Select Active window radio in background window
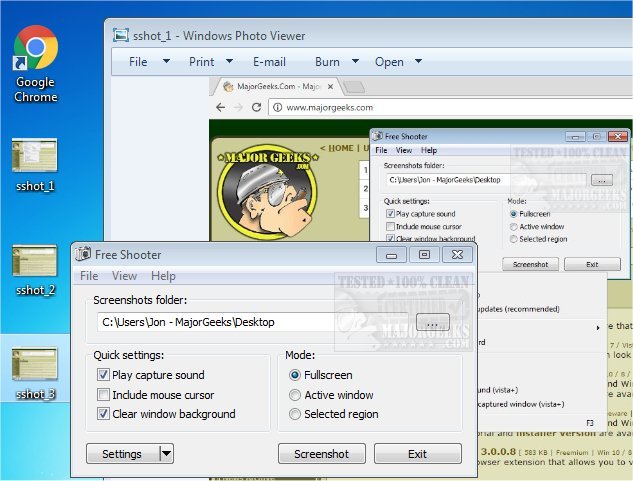The image size is (633, 481). coord(514,227)
